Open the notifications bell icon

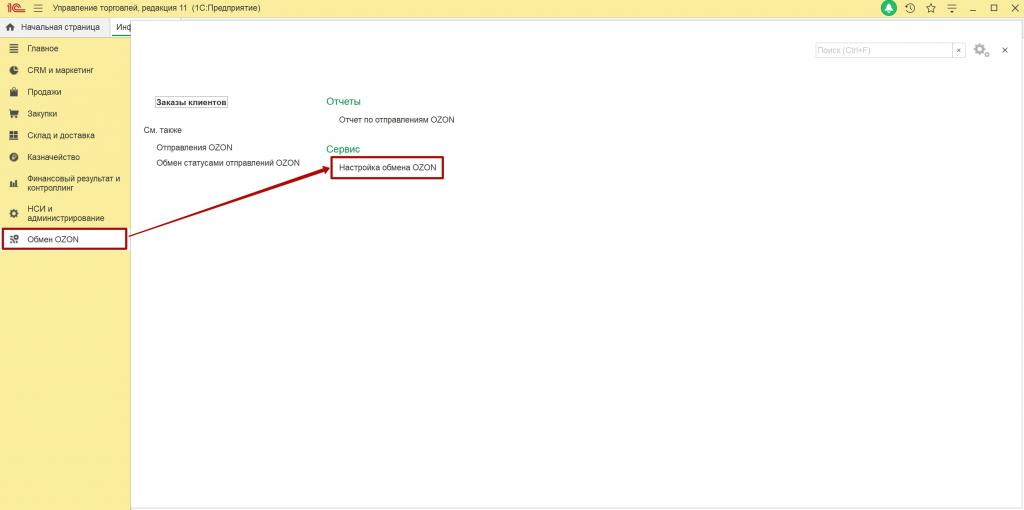[888, 8]
